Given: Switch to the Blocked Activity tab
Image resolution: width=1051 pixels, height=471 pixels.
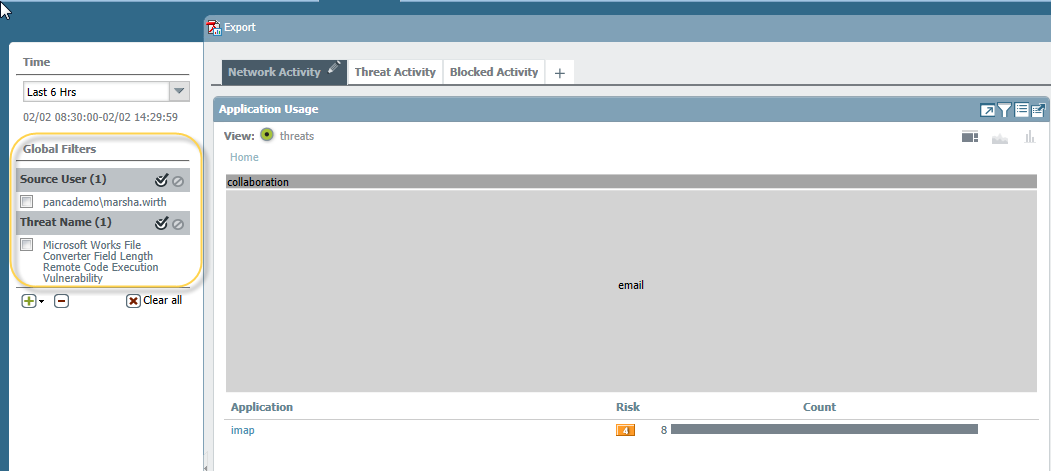Looking at the screenshot, I should click(494, 72).
